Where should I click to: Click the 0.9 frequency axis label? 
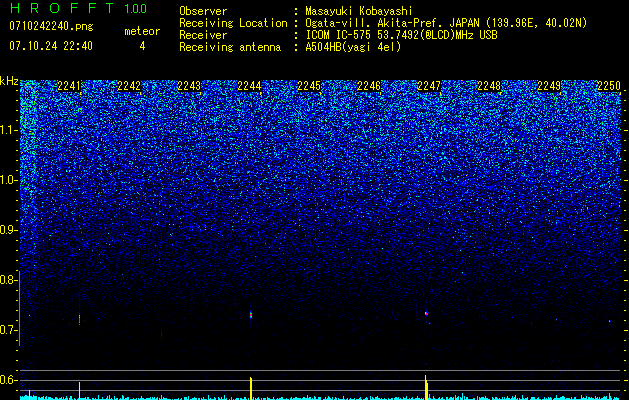[8, 230]
